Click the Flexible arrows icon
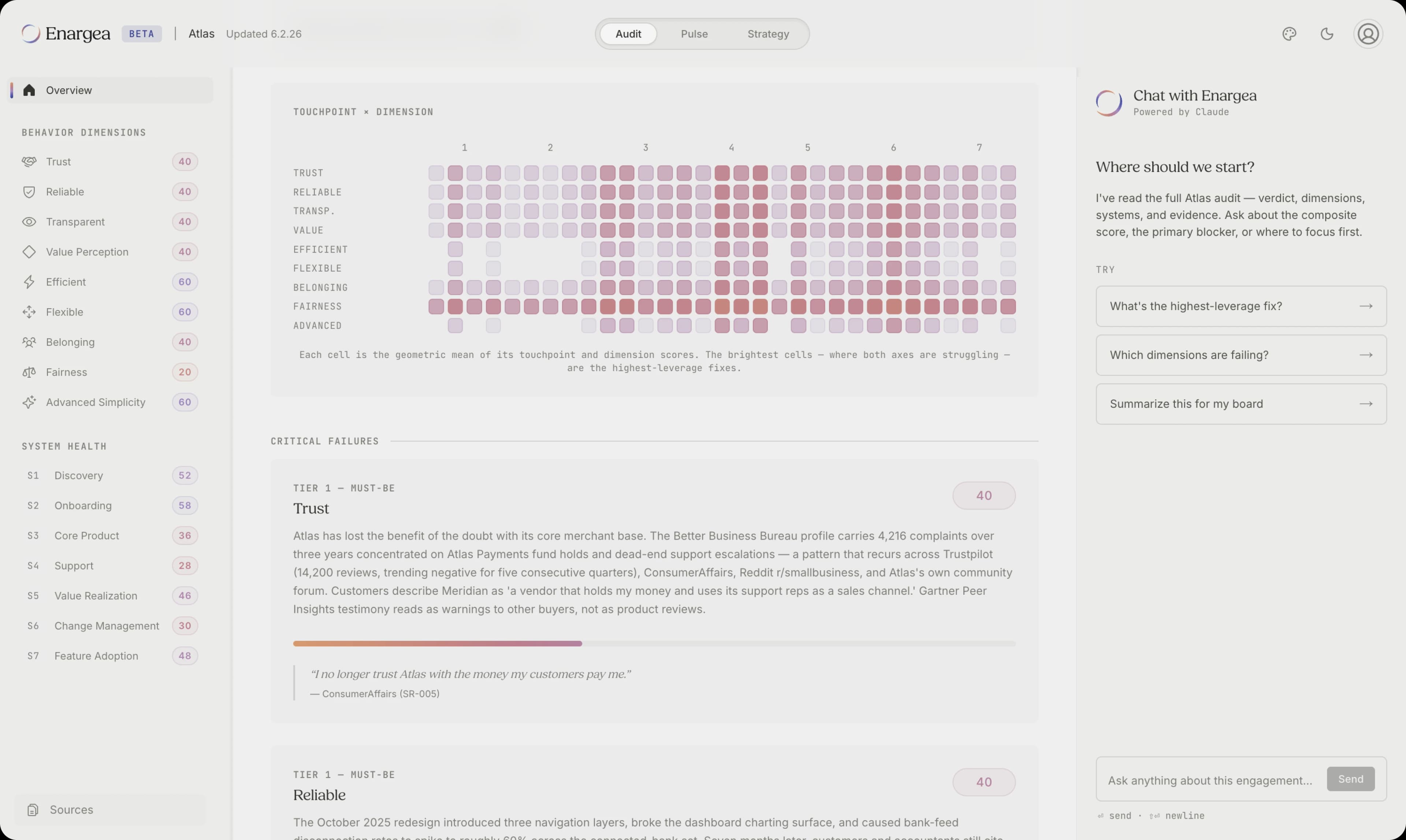 [x=29, y=312]
